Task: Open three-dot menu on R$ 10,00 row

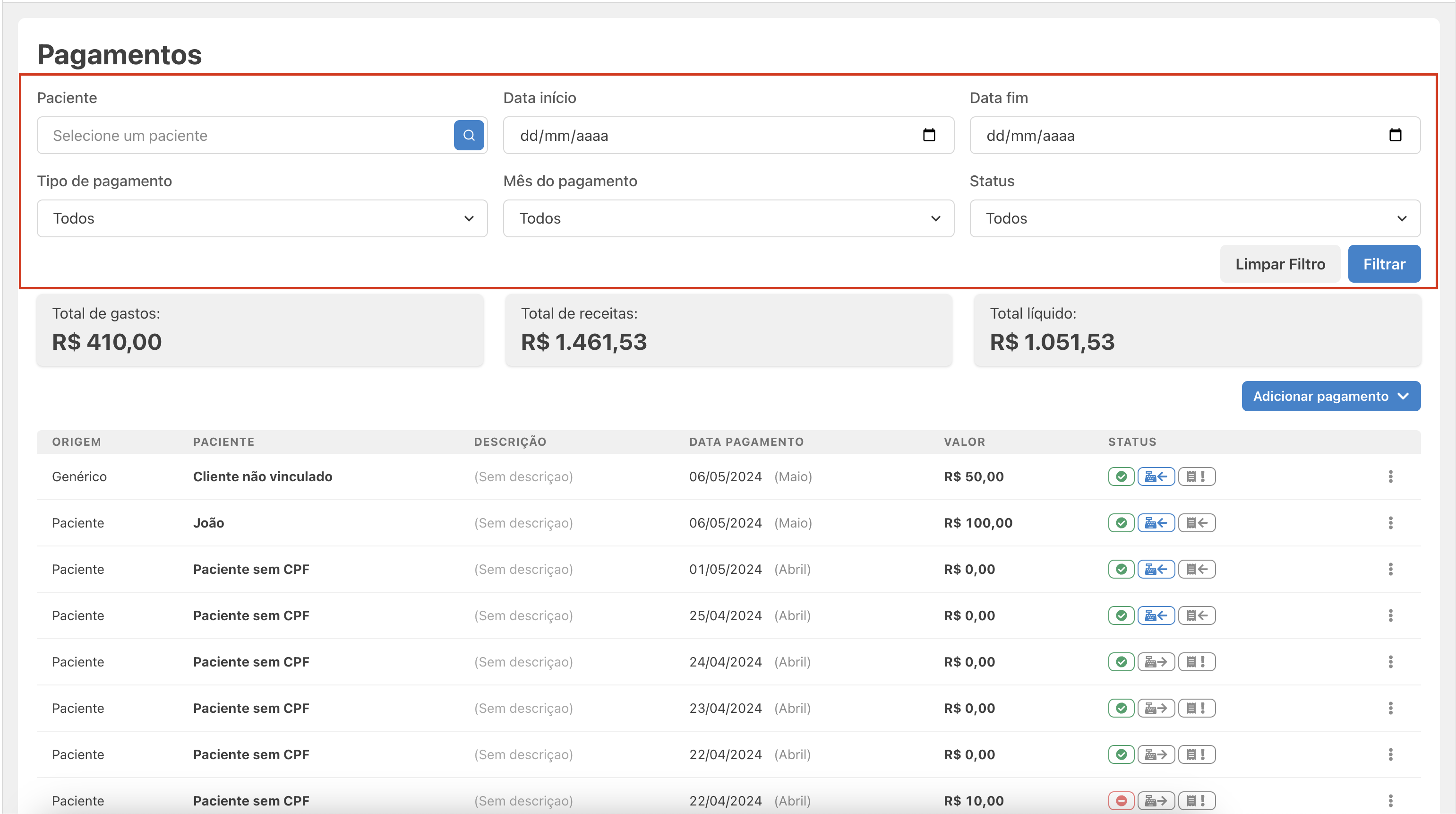Action: (x=1390, y=802)
